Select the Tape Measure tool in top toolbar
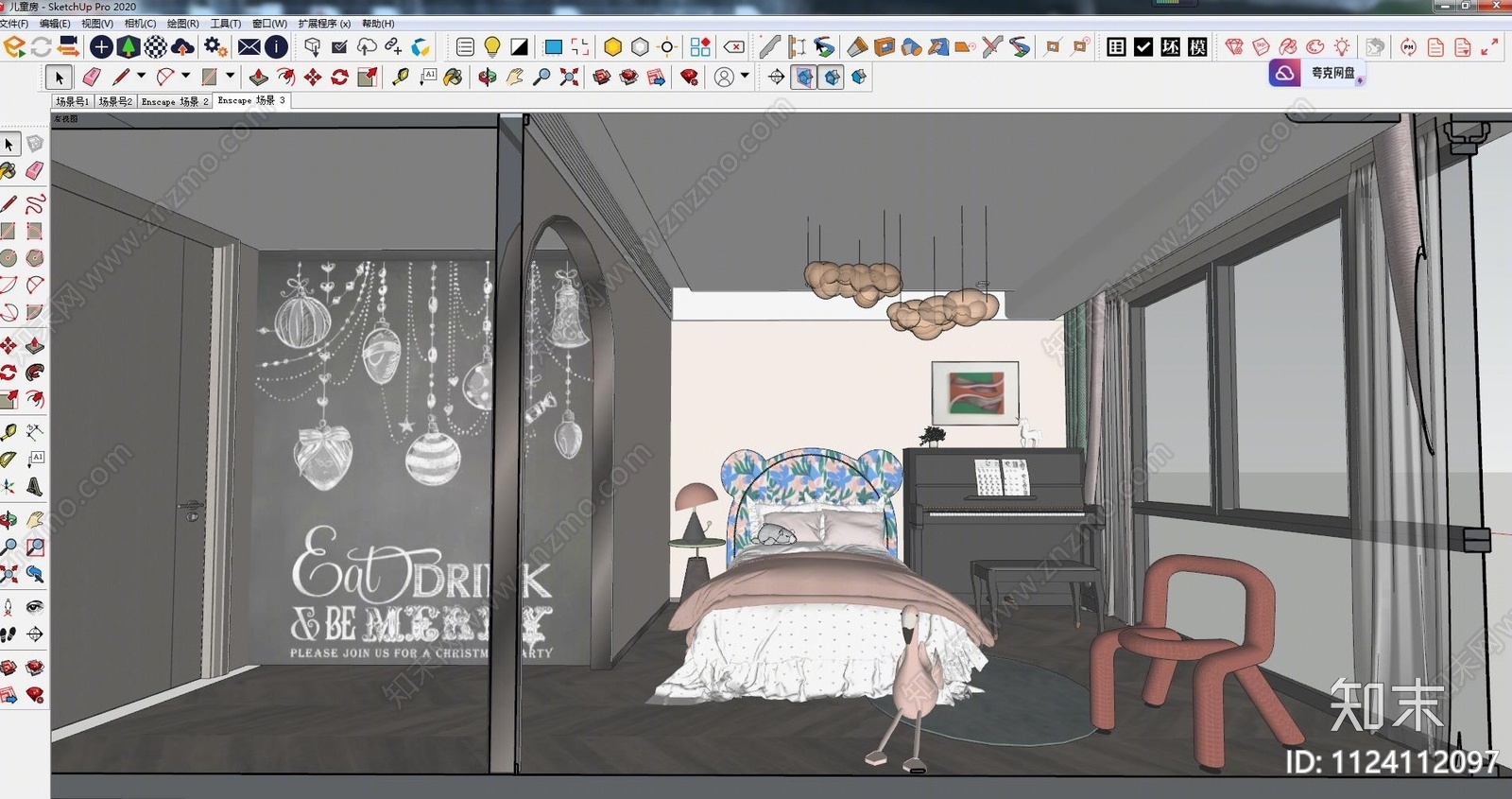Viewport: 1512px width, 799px height. coord(401,77)
